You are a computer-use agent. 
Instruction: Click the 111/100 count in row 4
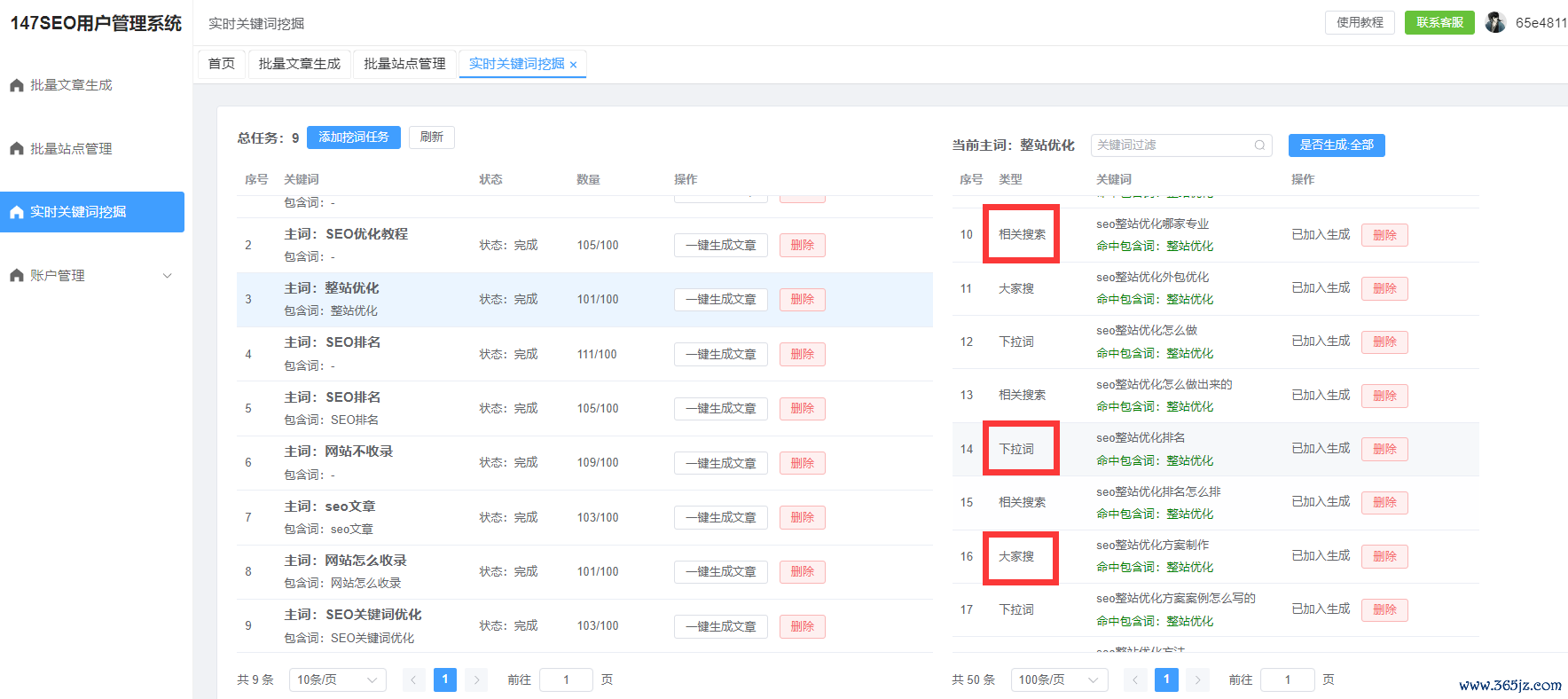597,355
